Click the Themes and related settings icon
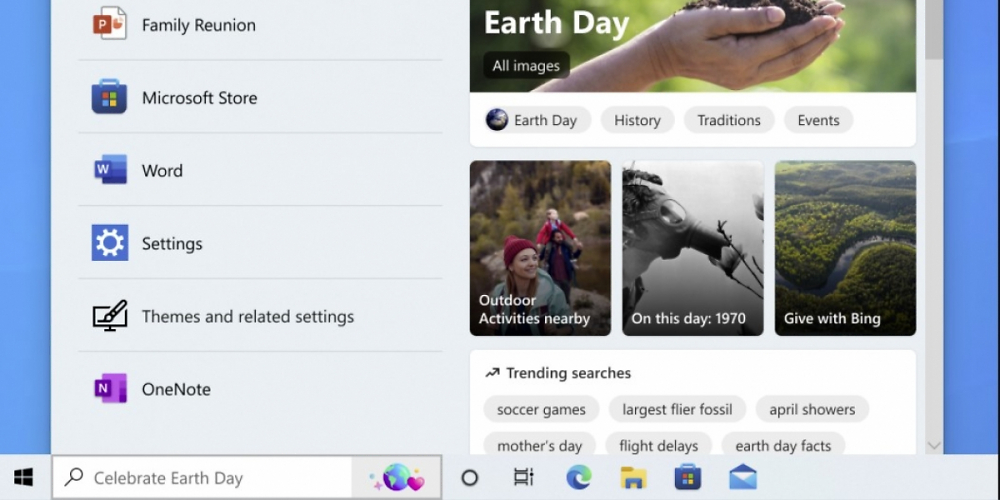 [x=110, y=316]
